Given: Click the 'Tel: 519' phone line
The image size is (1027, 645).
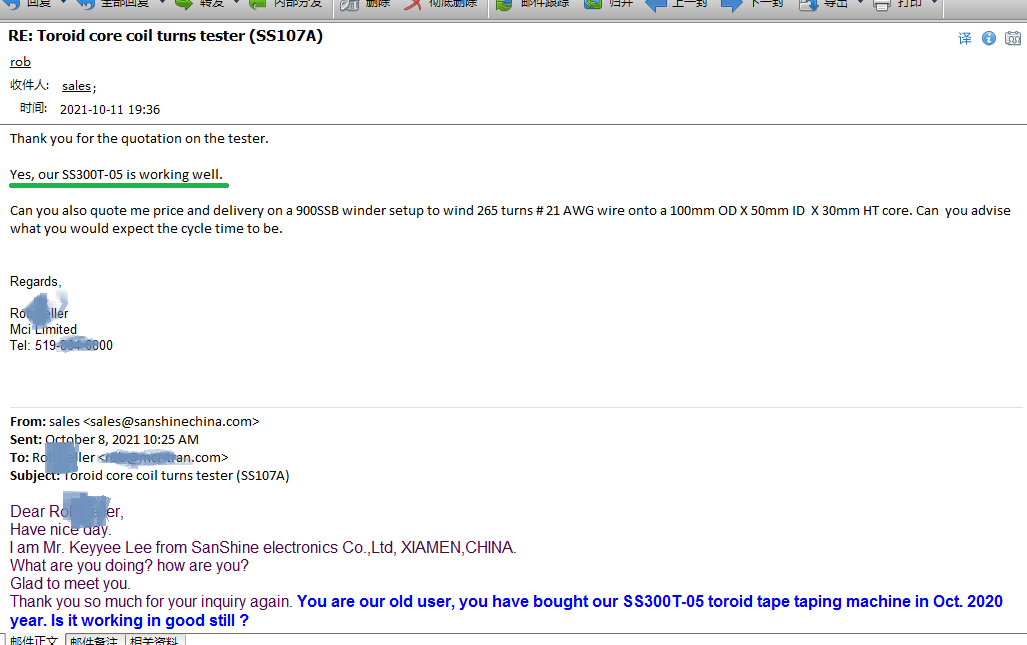Looking at the screenshot, I should pyautogui.click(x=61, y=345).
